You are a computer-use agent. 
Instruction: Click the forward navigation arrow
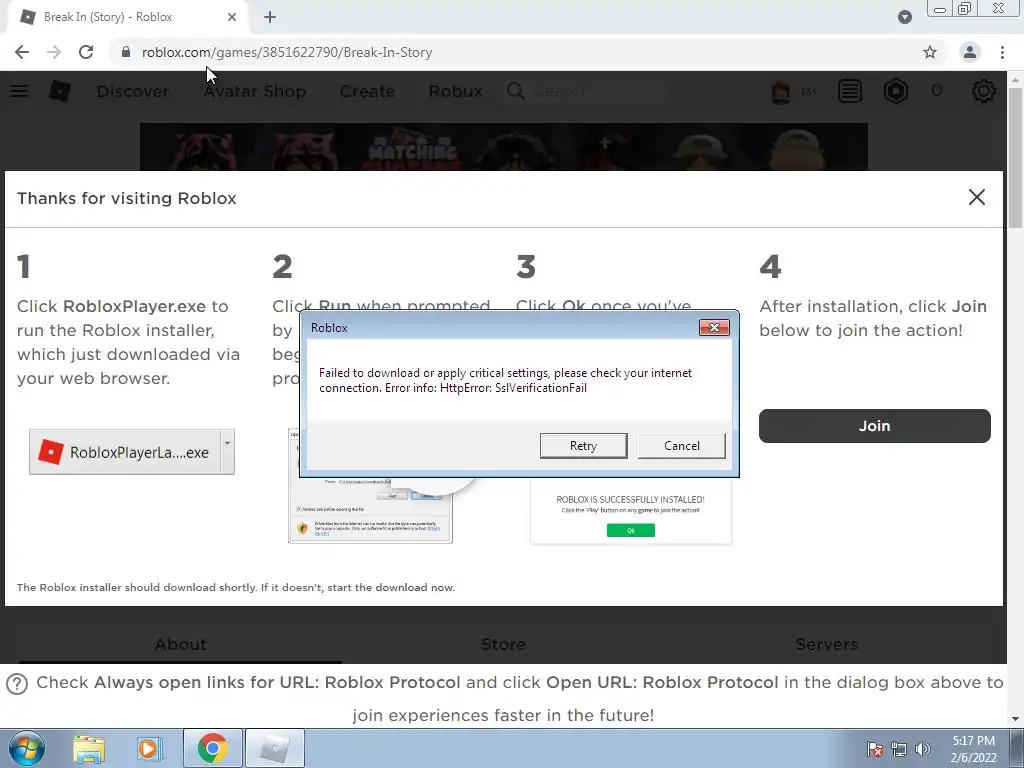coord(54,52)
